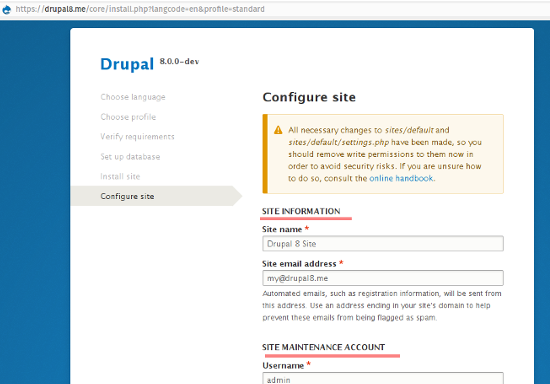Click the Site name input field

[x=383, y=244]
